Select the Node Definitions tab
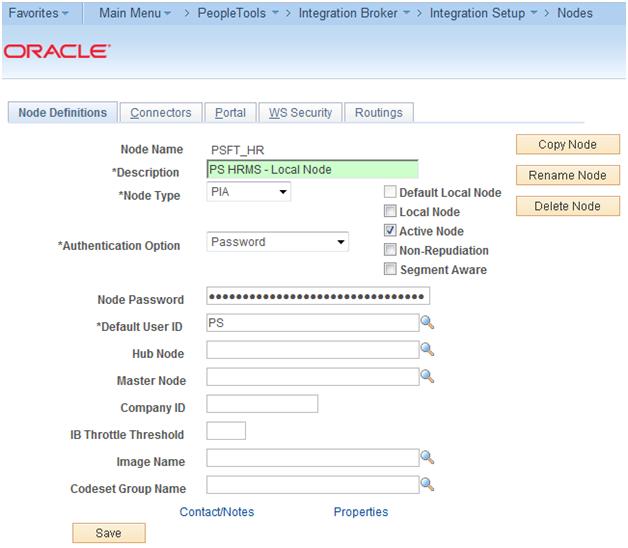This screenshot has width=628, height=548. click(x=62, y=113)
